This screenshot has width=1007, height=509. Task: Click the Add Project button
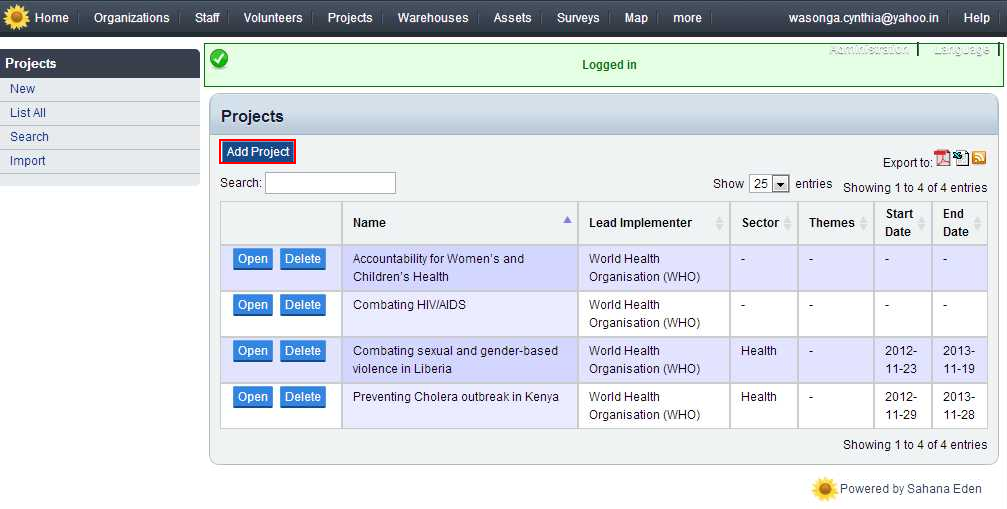258,152
